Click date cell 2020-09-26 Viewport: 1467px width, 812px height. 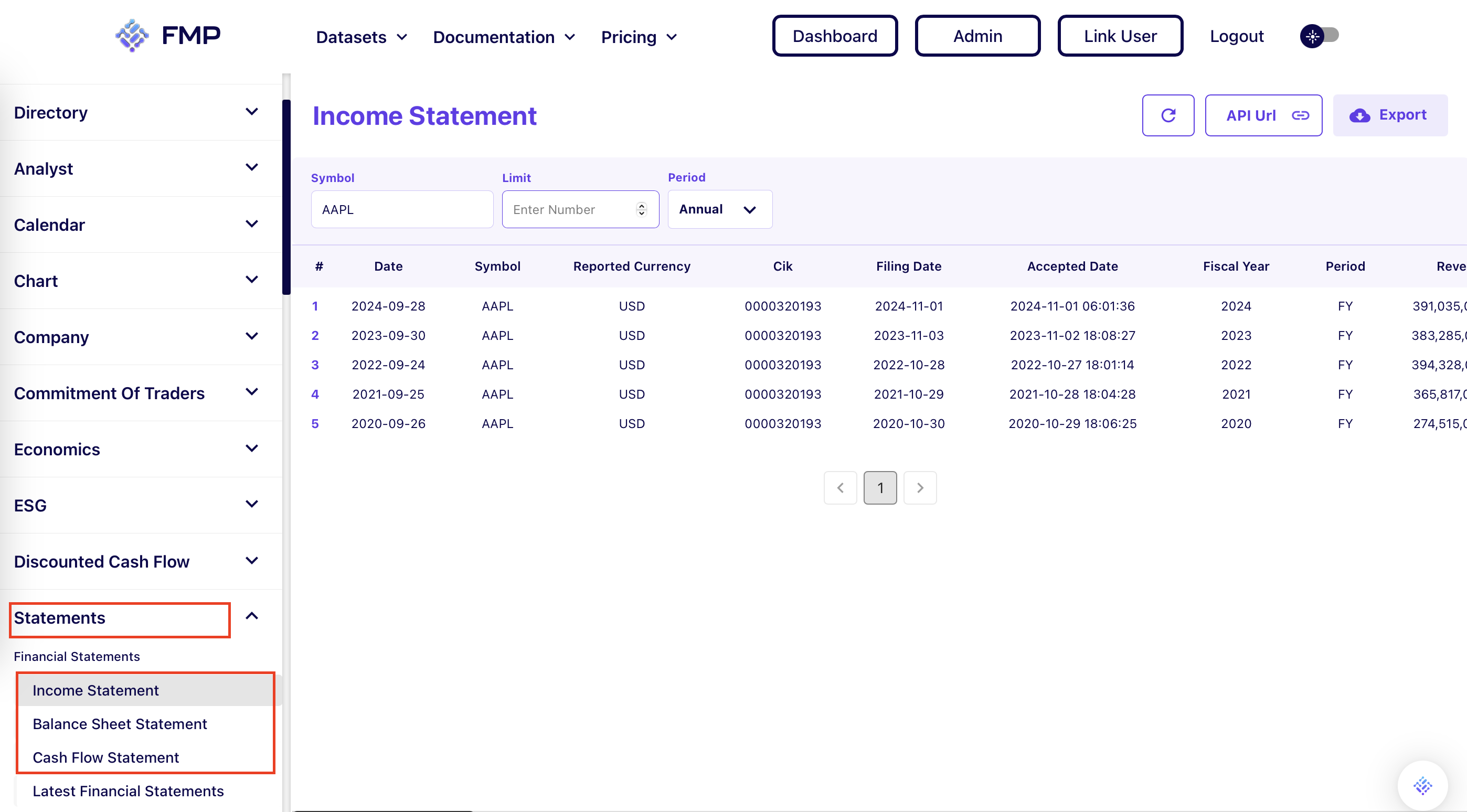(x=388, y=424)
